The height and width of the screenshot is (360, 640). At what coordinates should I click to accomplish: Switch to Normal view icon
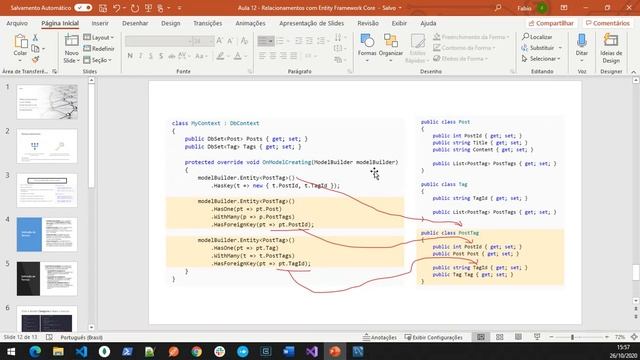(x=481, y=337)
